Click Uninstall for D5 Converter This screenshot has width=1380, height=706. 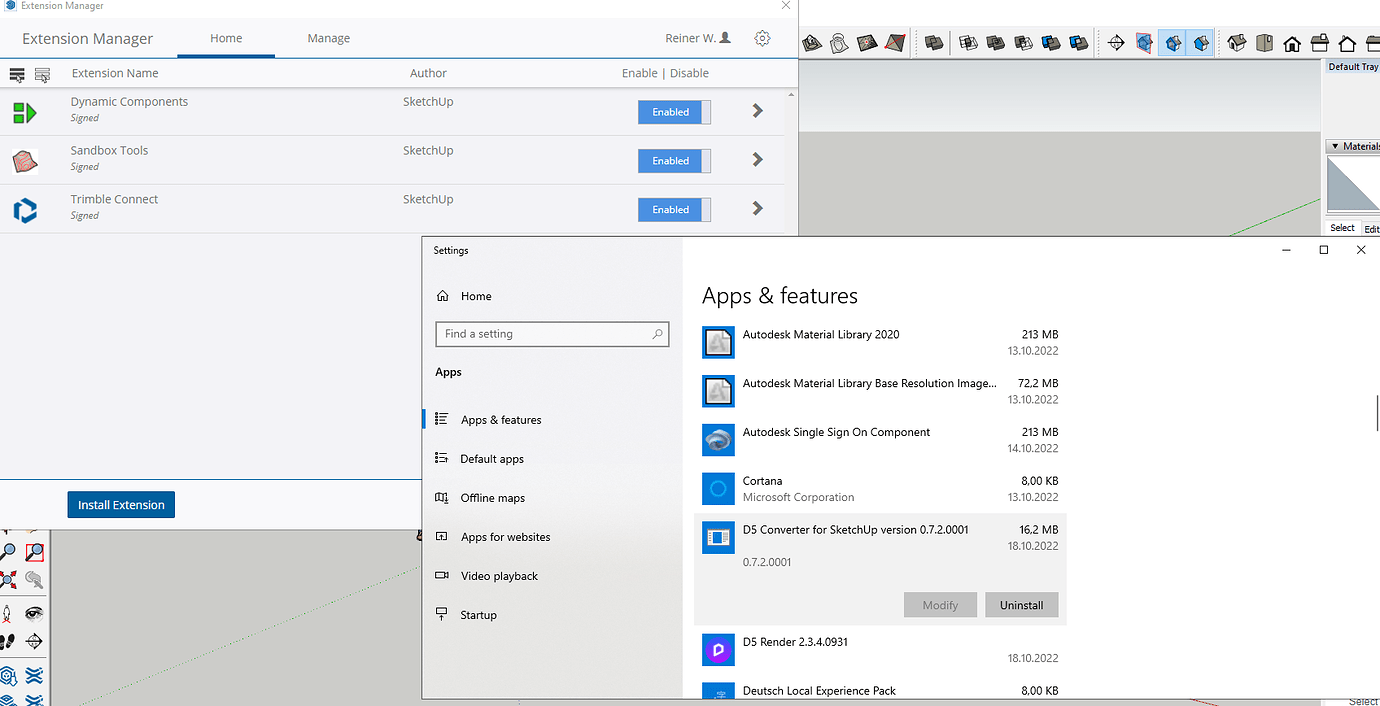(x=1021, y=605)
